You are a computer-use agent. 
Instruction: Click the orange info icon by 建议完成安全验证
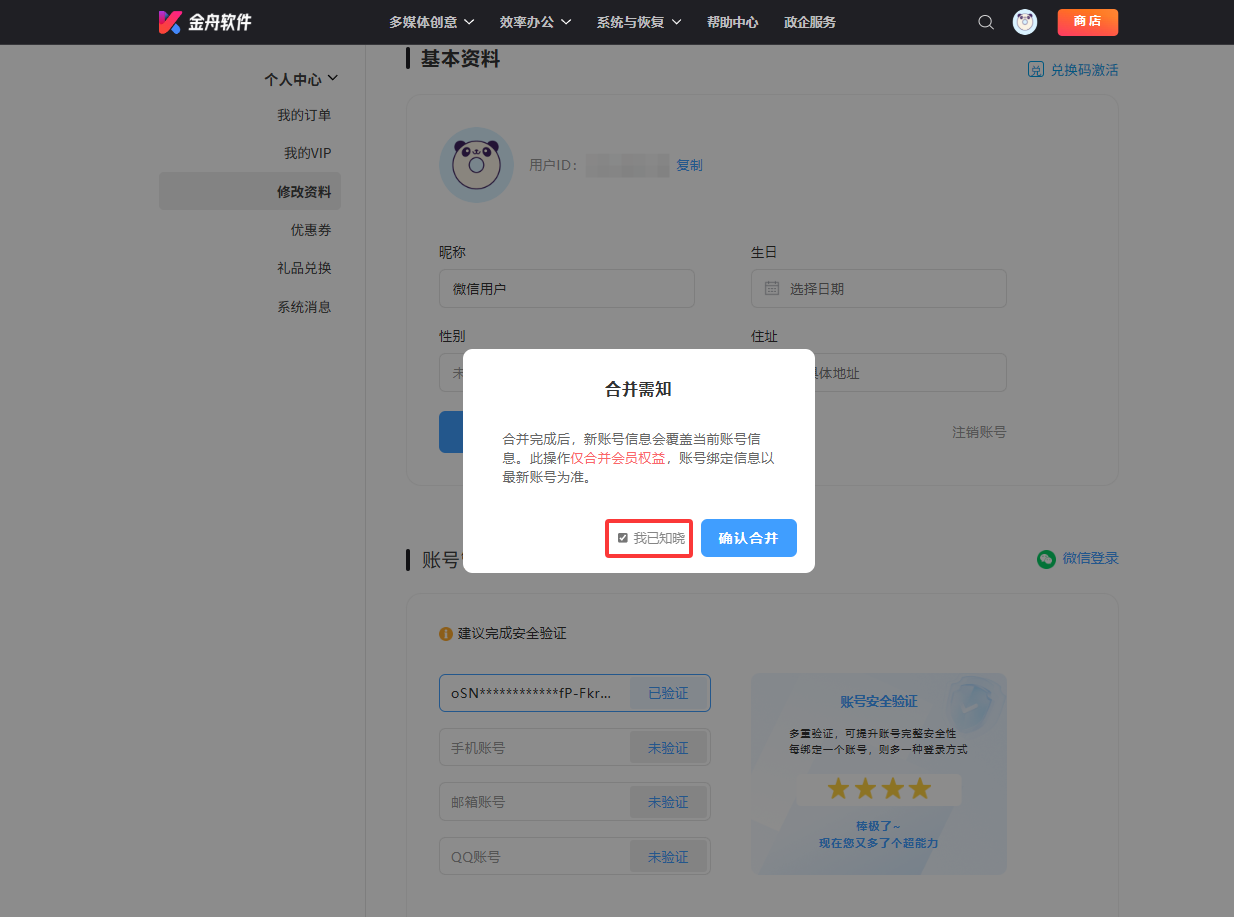coord(446,634)
